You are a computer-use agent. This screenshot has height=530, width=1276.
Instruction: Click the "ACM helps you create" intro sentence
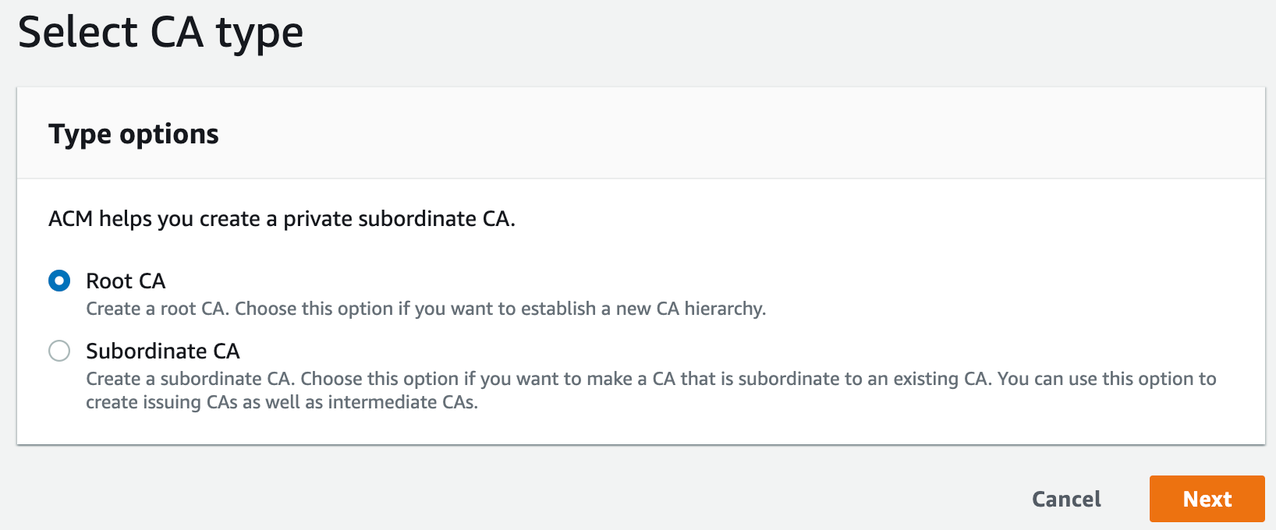[282, 219]
